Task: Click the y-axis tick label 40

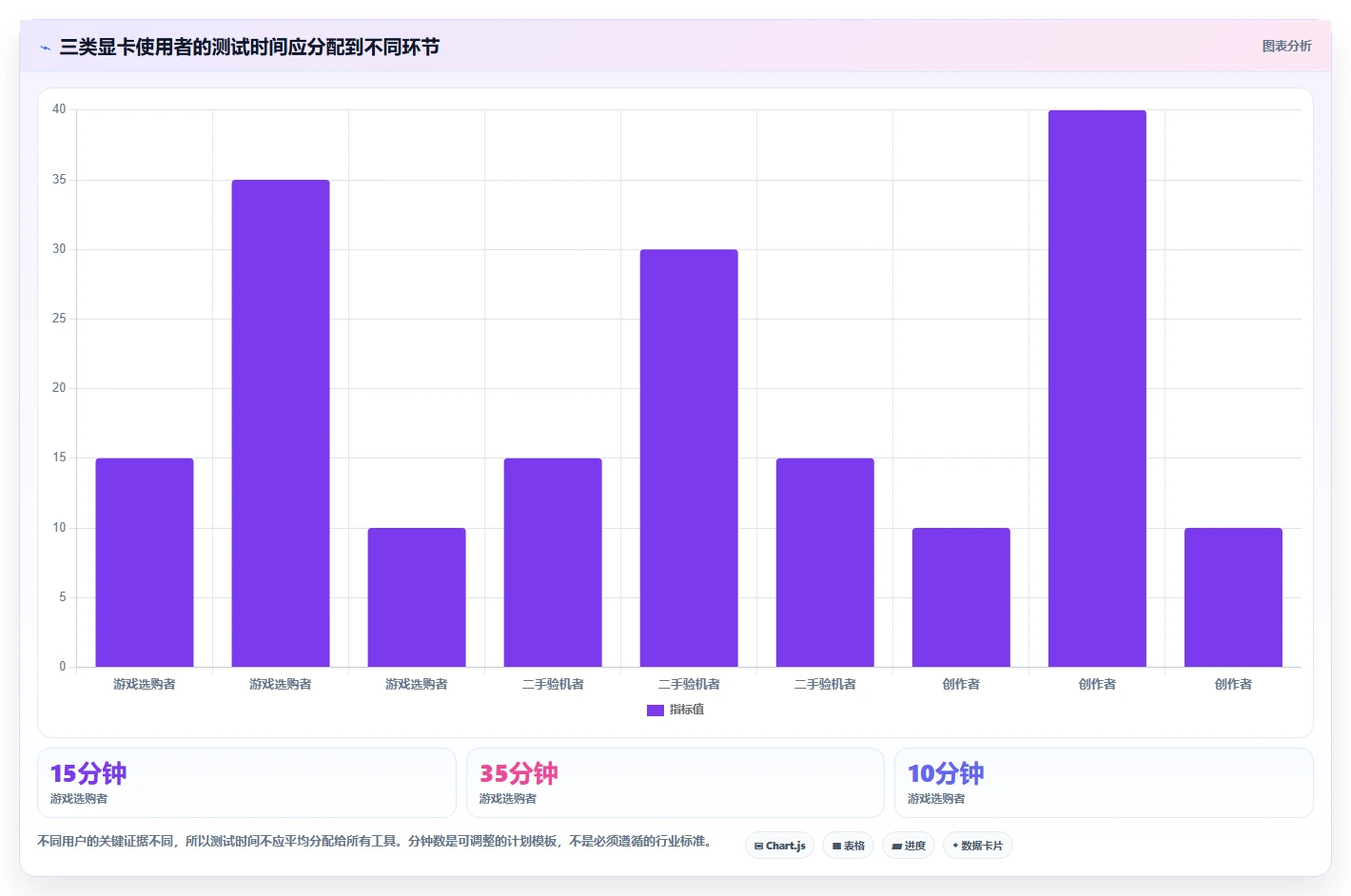Action: (x=59, y=109)
